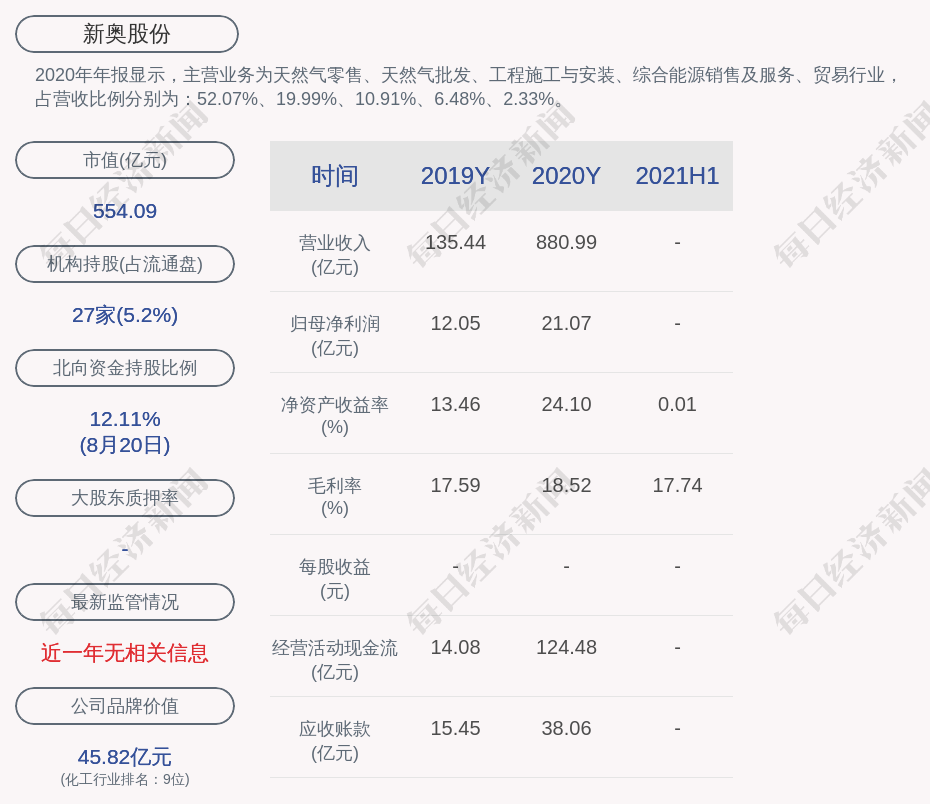930x804 pixels.
Task: Click the market value 554.09
Action: pos(125,211)
